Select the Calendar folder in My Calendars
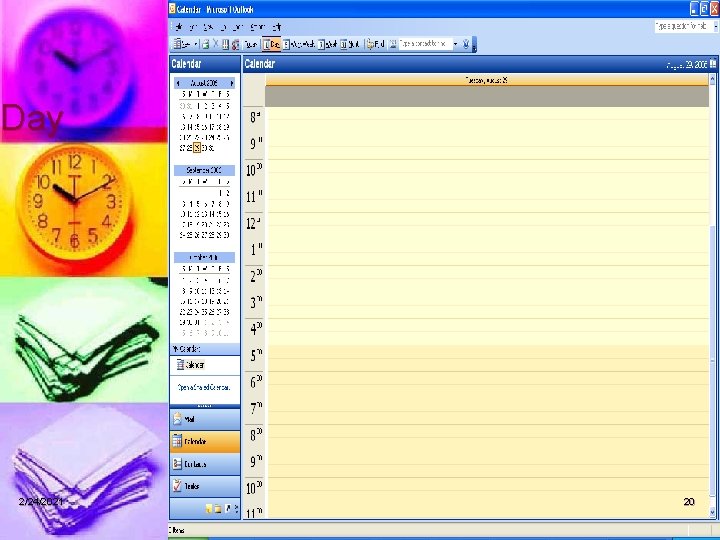The image size is (720, 540). 191,365
